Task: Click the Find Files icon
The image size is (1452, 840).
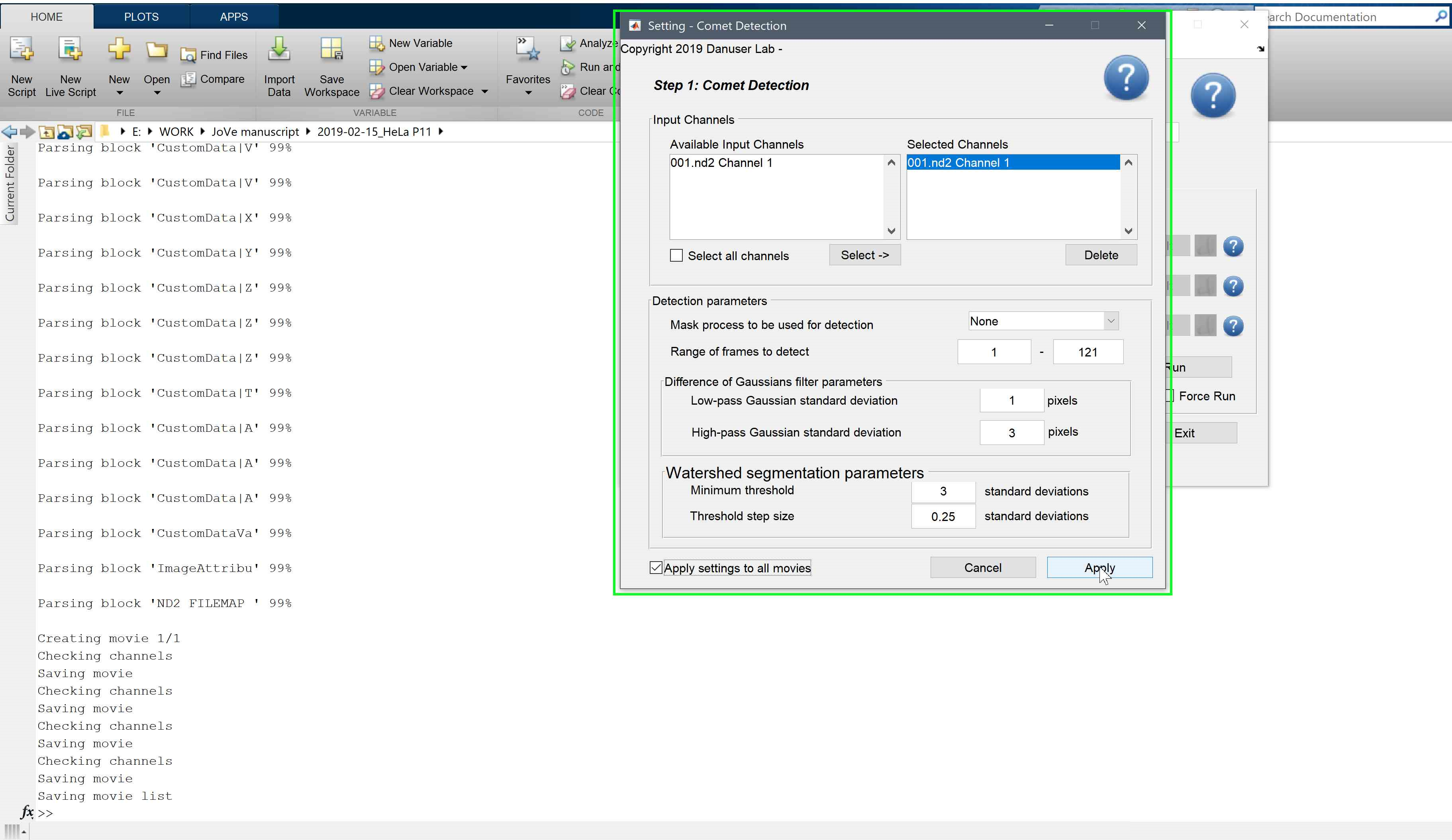Action: coord(188,55)
